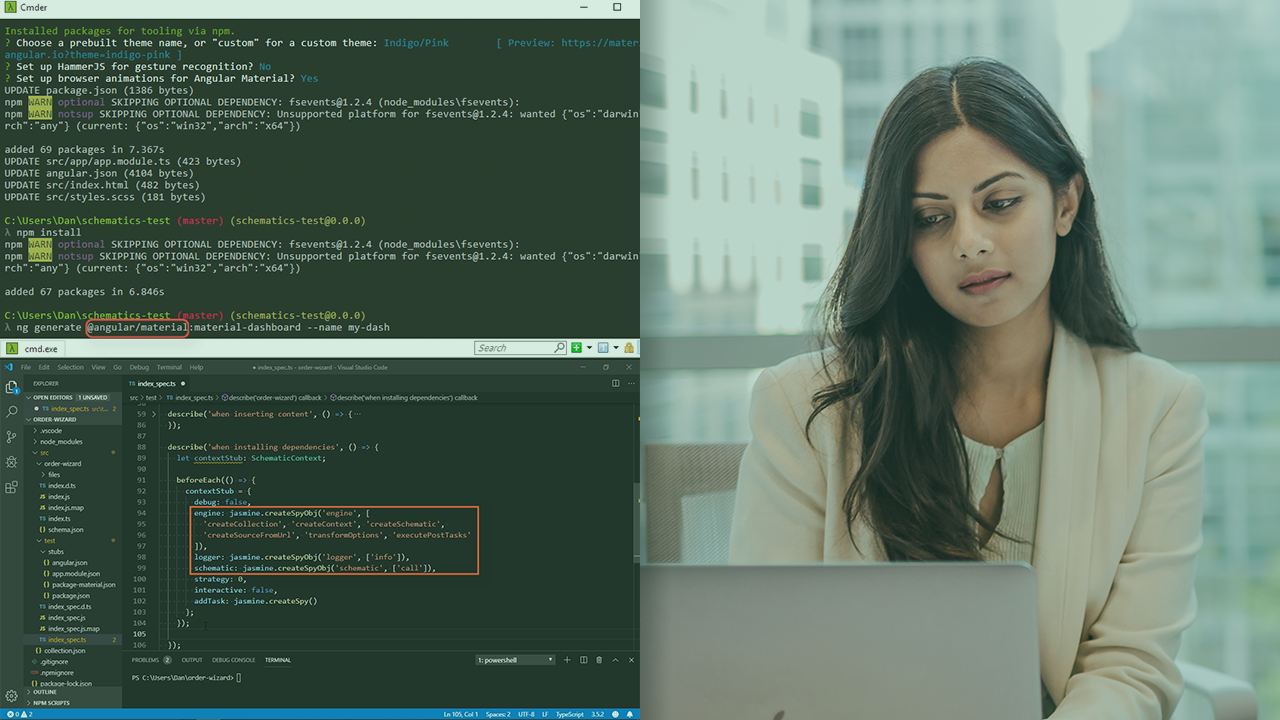Screen dimensions: 1280x720
Task: Open the Search view in VS Code activity bar
Action: tap(12, 412)
